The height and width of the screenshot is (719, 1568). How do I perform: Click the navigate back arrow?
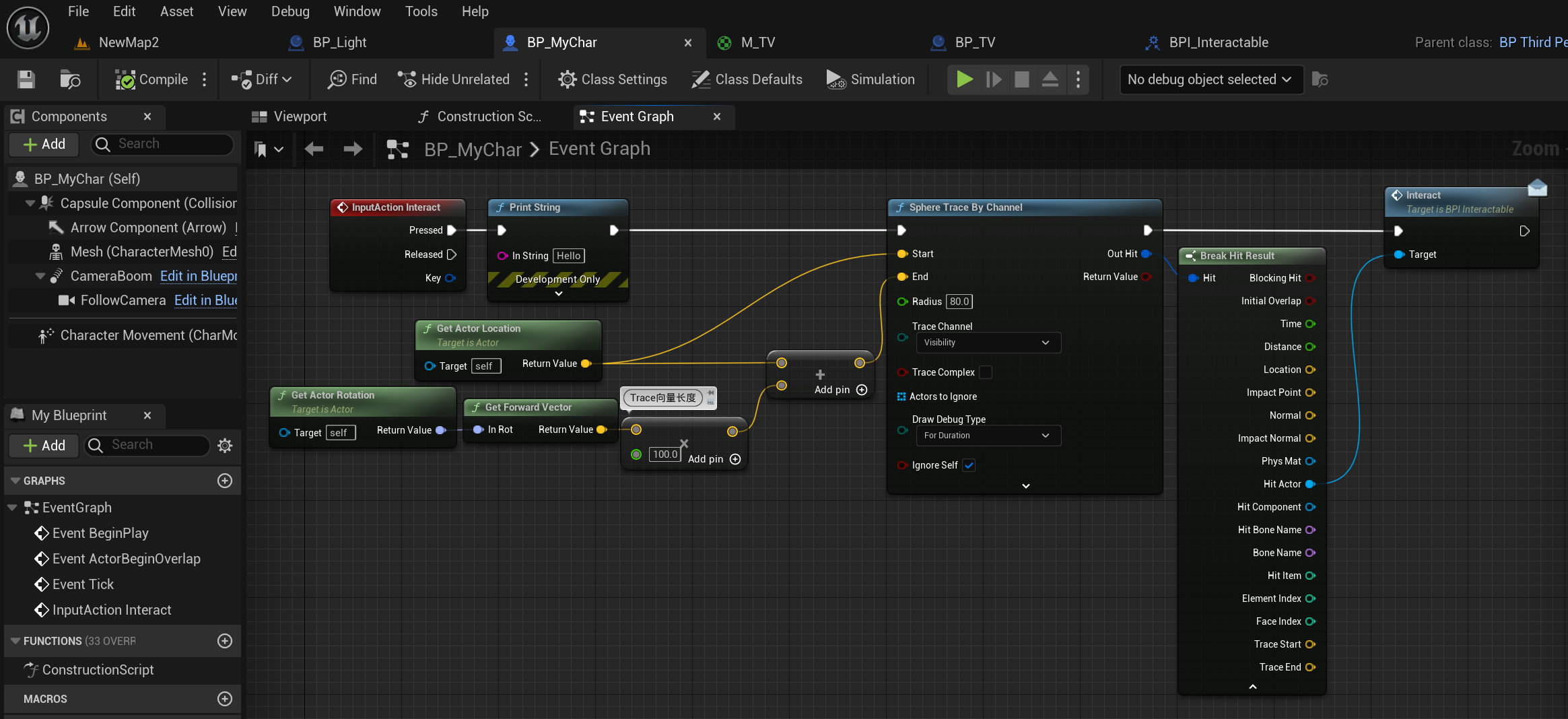[x=314, y=149]
